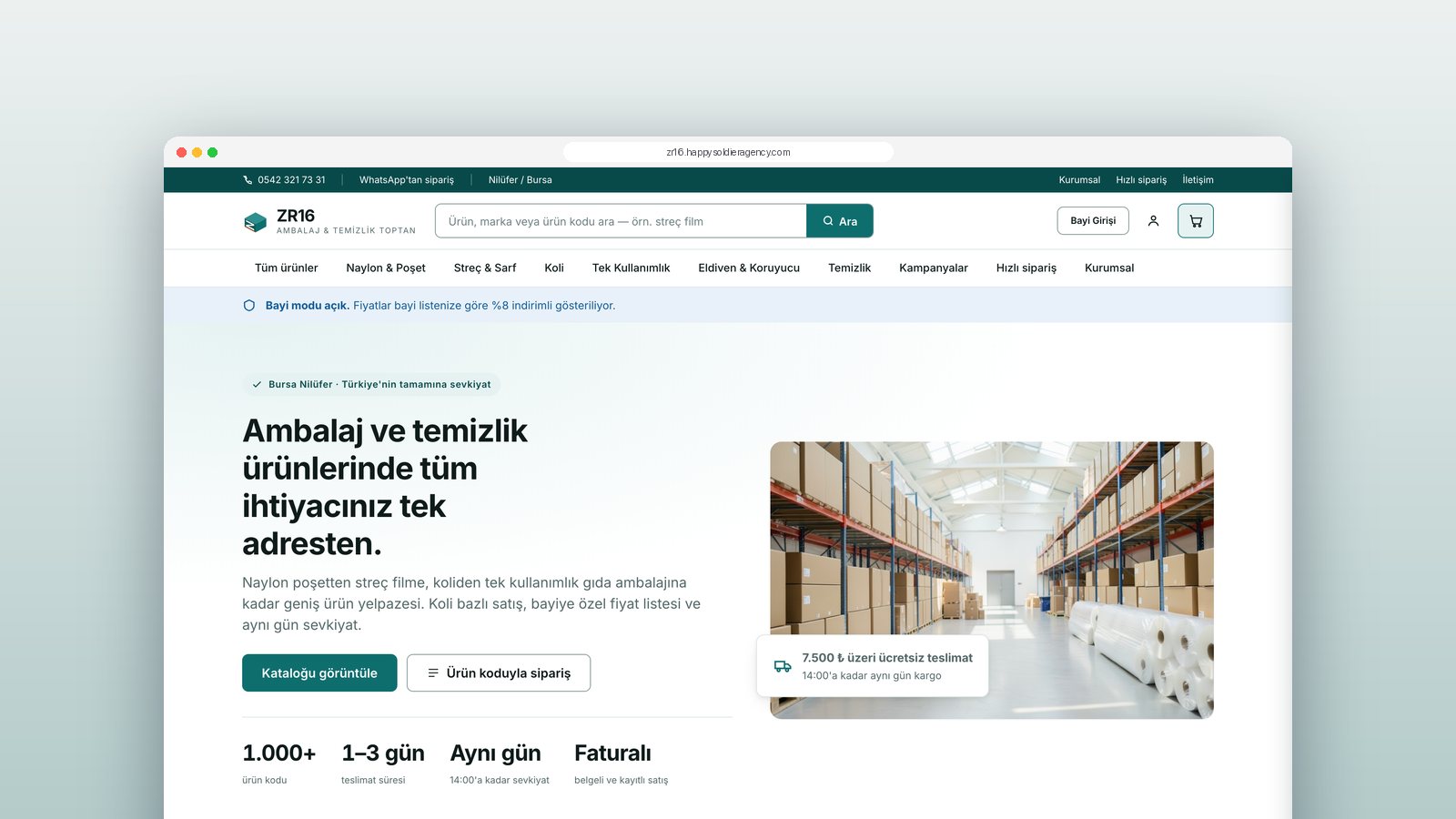This screenshot has height=819, width=1456.
Task: Open Kurumsal in main navigation
Action: click(x=1109, y=268)
